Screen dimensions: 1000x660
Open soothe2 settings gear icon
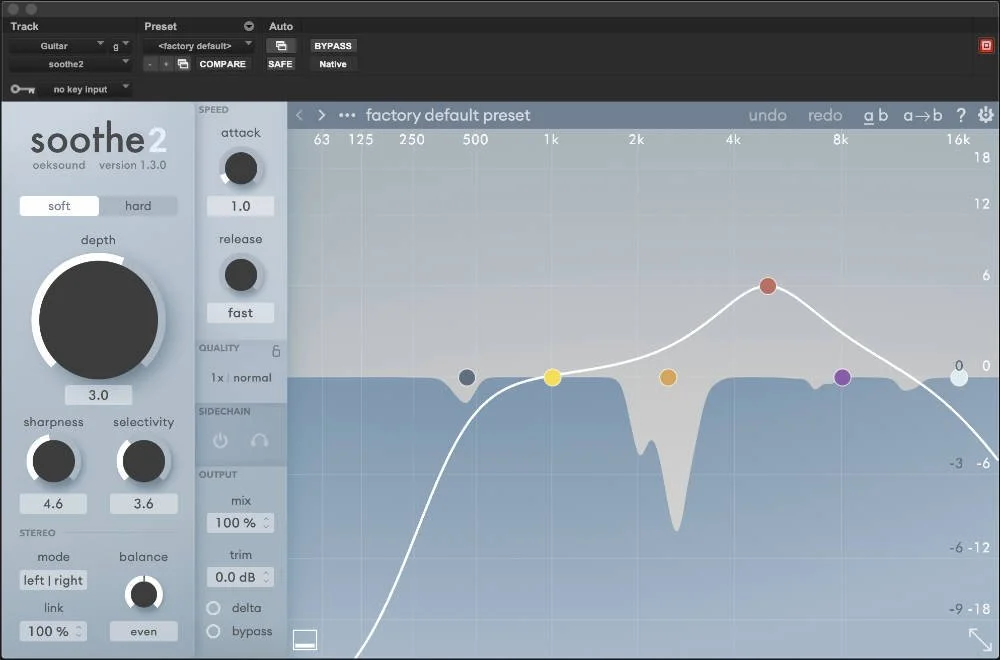(x=985, y=115)
